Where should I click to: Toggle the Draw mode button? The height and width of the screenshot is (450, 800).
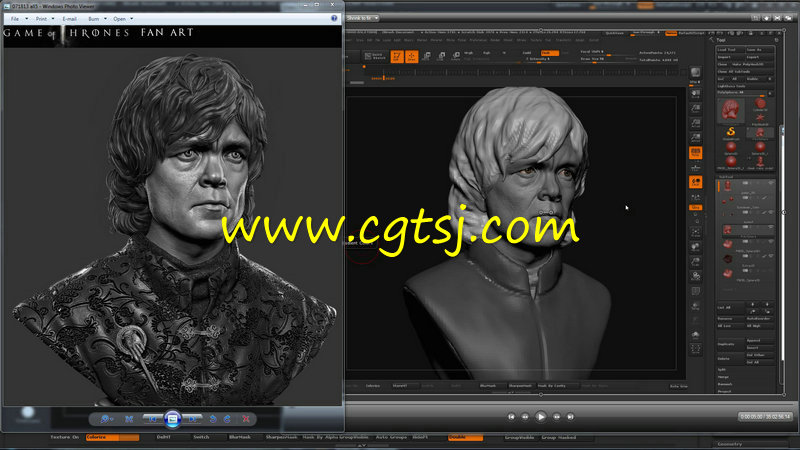pyautogui.click(x=411, y=57)
